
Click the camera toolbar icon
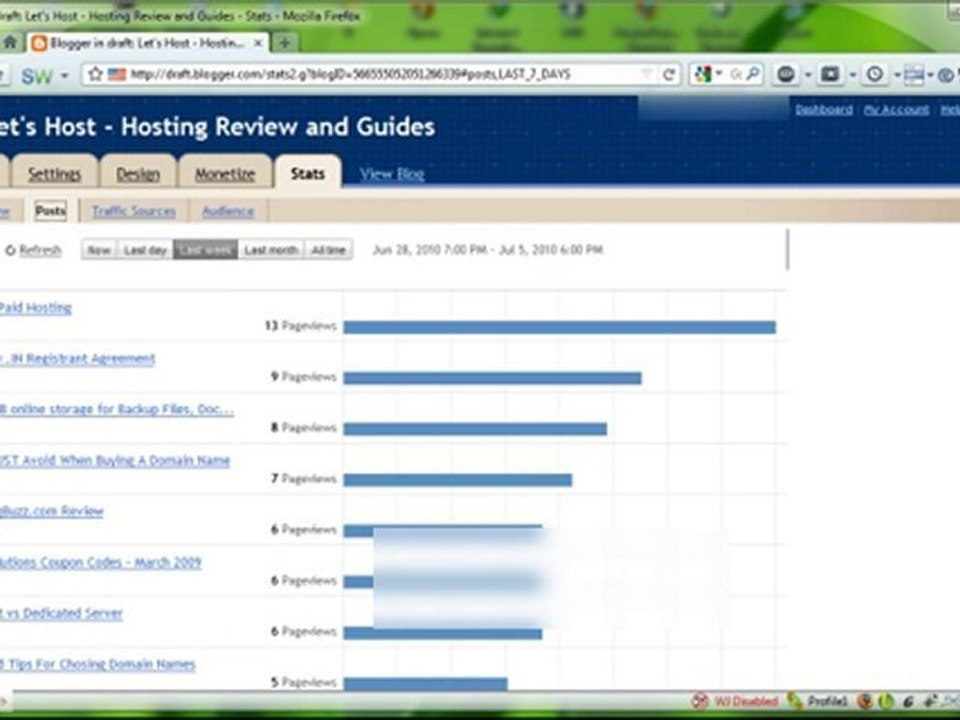[x=830, y=75]
